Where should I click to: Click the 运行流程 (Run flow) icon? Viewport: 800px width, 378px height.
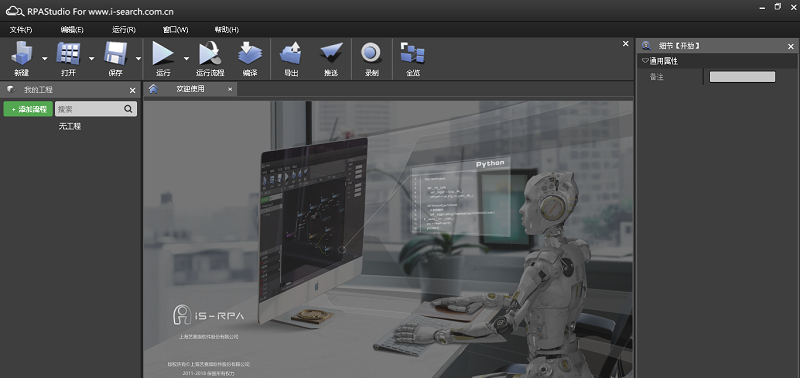point(210,53)
